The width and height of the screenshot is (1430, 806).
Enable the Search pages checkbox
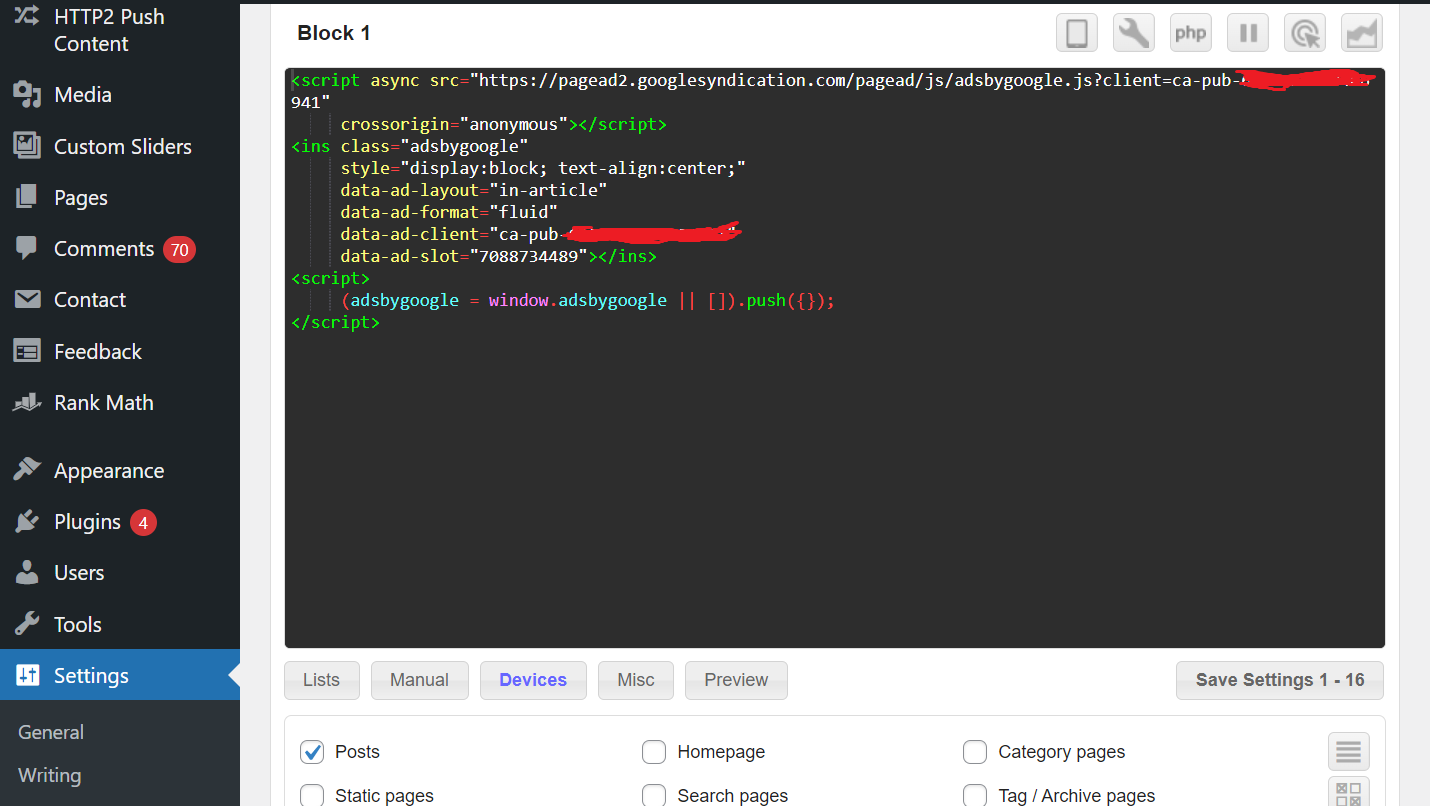coord(654,795)
